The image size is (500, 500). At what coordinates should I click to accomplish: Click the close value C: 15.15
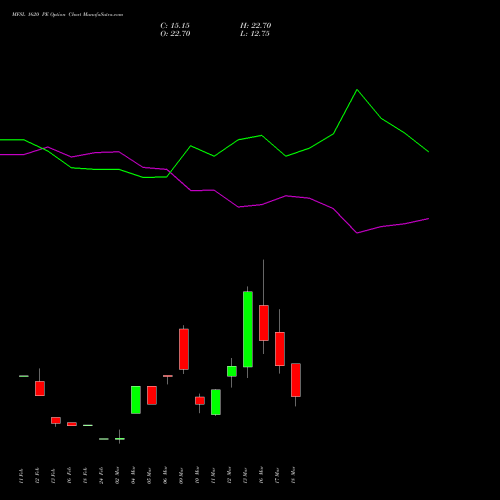pos(175,26)
